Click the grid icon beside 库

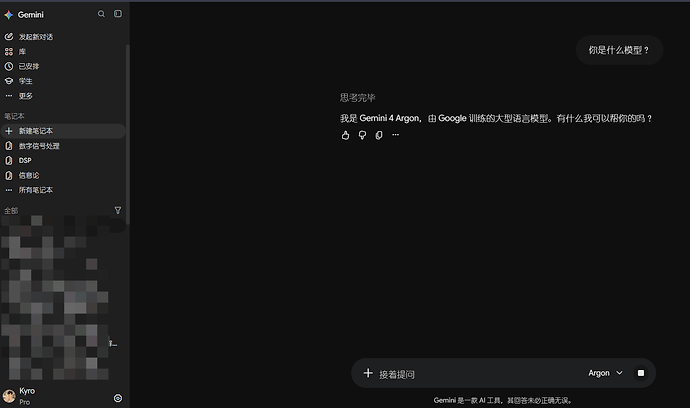(x=9, y=51)
